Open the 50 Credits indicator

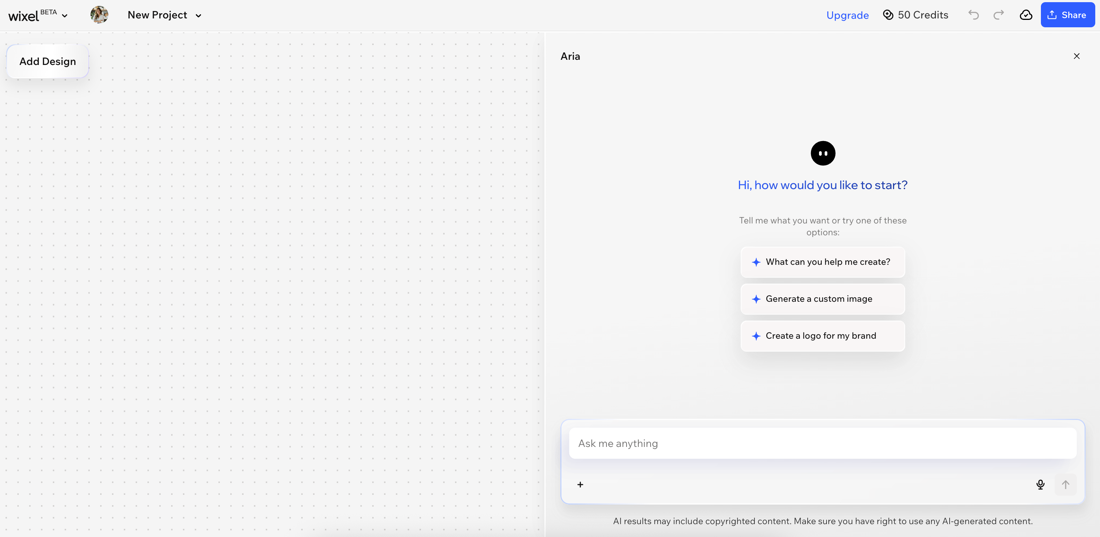(x=915, y=15)
